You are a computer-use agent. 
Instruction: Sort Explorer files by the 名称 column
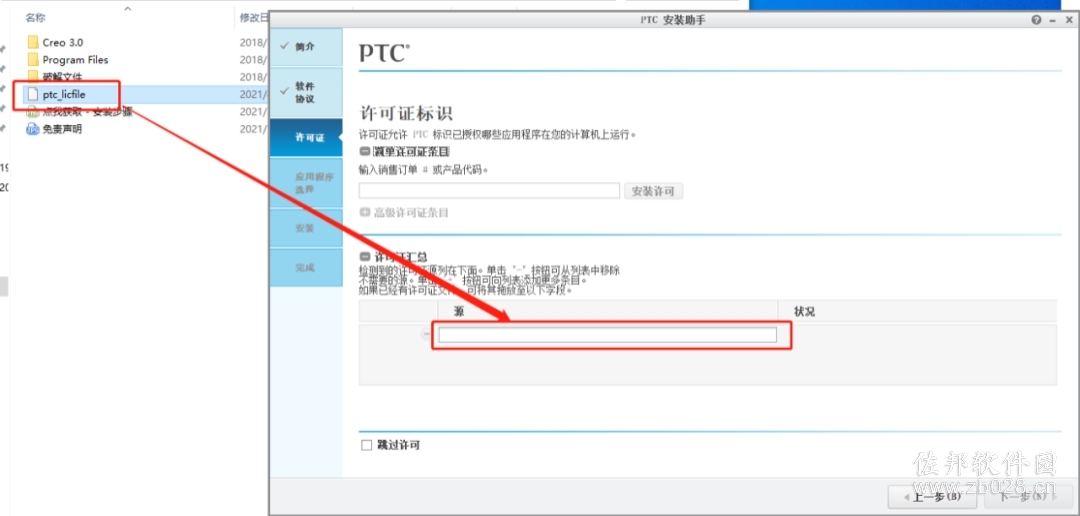click(x=35, y=17)
